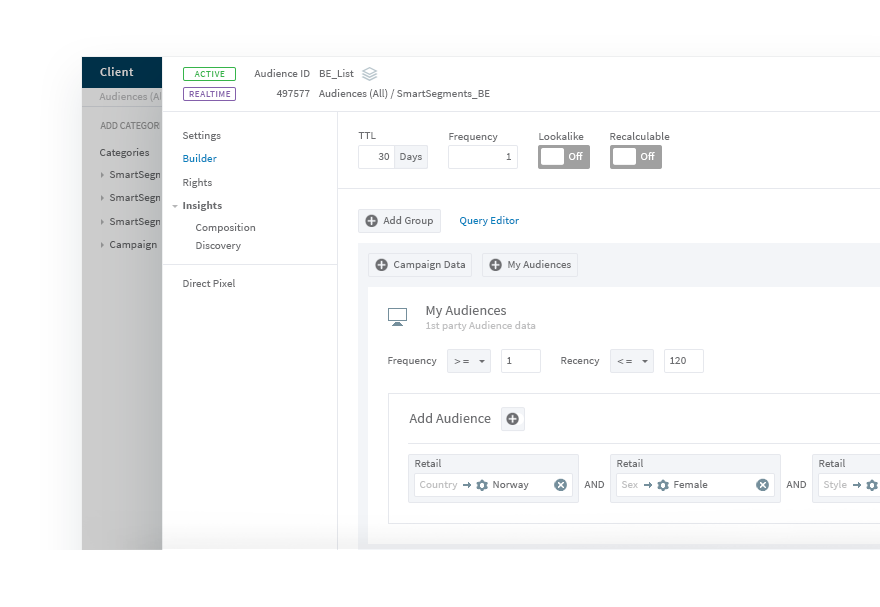Click the layers stack icon beside BE_List

click(x=369, y=73)
